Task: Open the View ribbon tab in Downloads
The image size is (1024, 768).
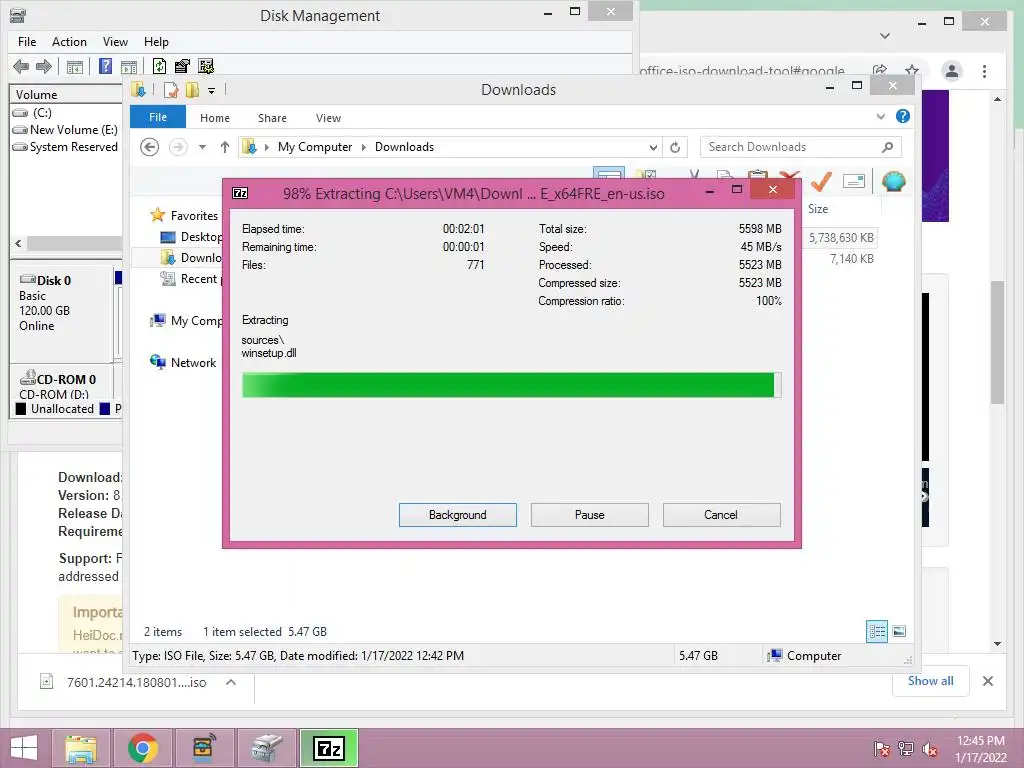Action: point(328,118)
